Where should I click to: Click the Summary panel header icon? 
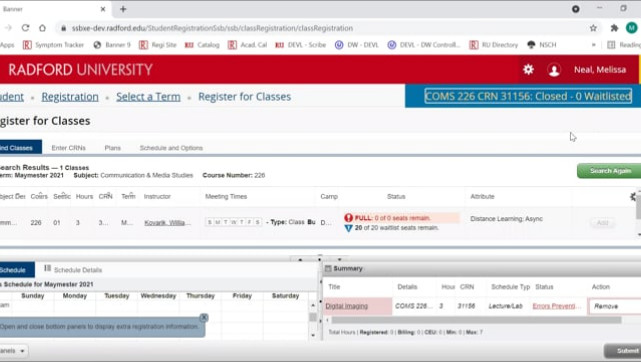tap(328, 268)
